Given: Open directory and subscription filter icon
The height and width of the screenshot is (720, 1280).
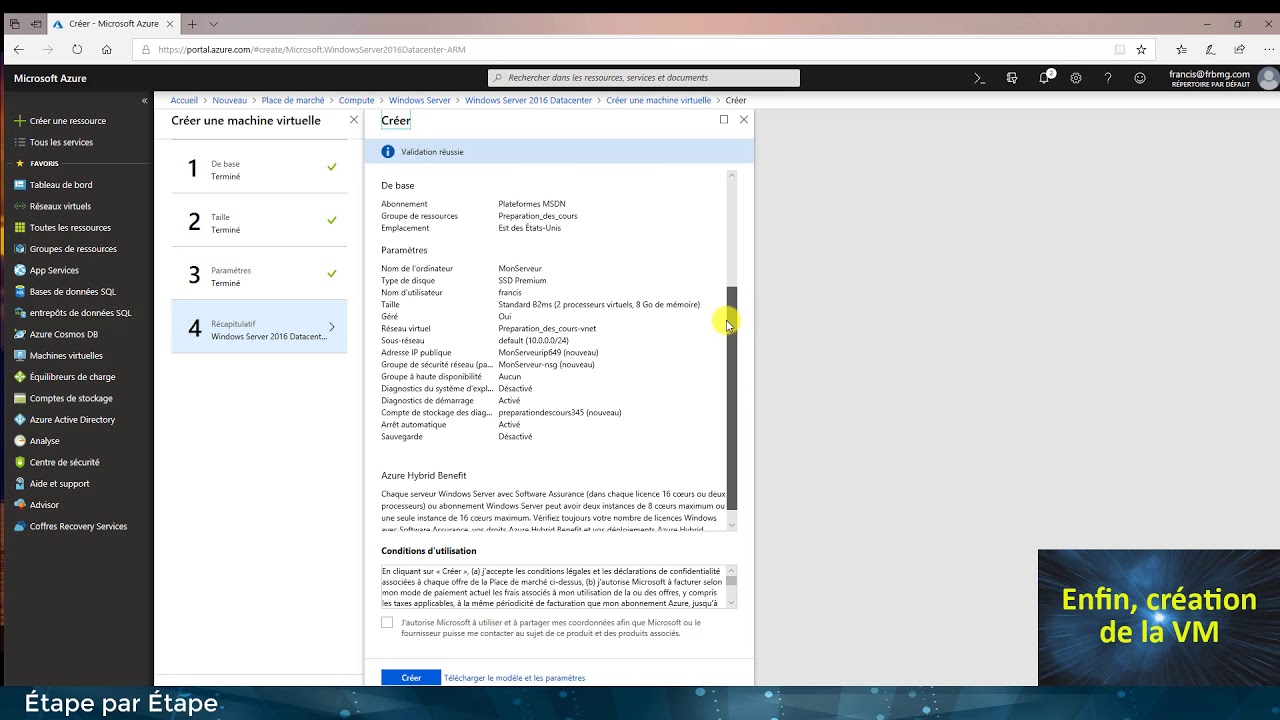Looking at the screenshot, I should tap(1012, 78).
